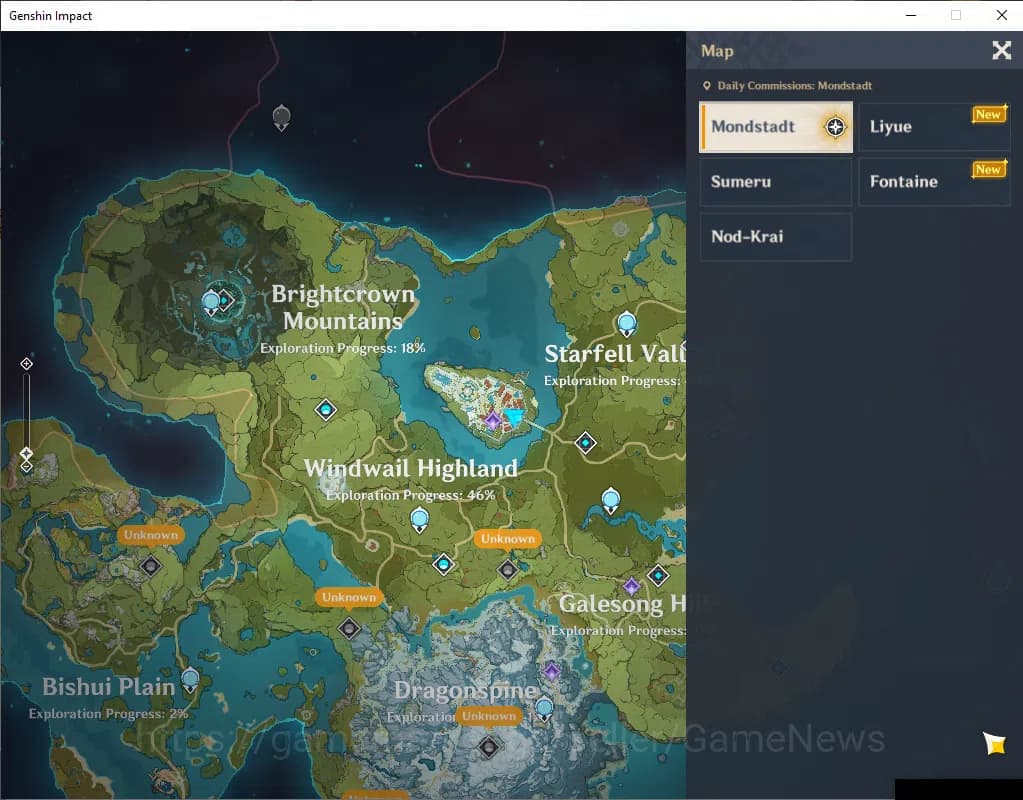The image size is (1023, 800).
Task: Close the Genshin Impact window
Action: [1001, 15]
